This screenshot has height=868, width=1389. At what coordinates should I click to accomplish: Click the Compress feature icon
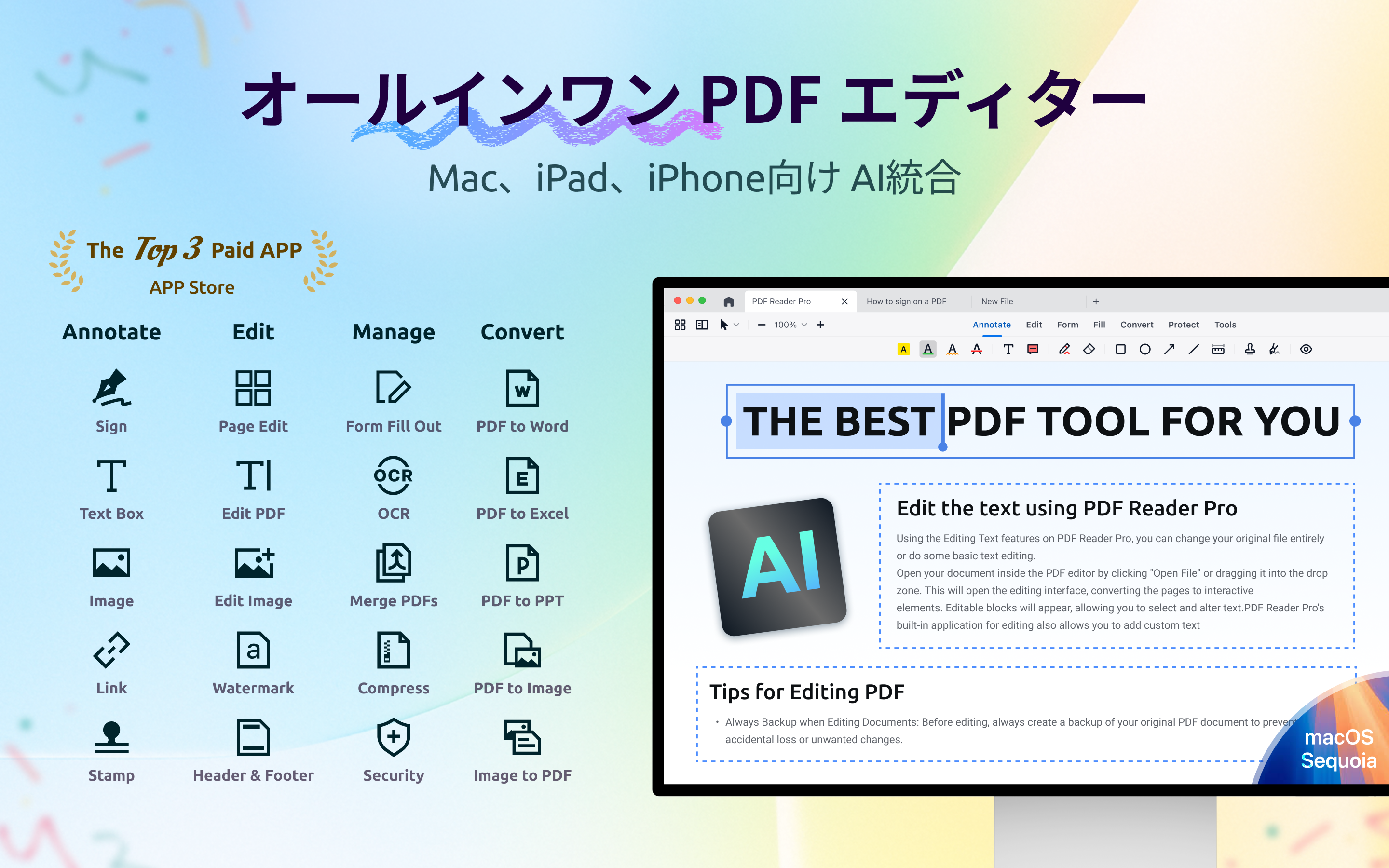click(x=393, y=650)
